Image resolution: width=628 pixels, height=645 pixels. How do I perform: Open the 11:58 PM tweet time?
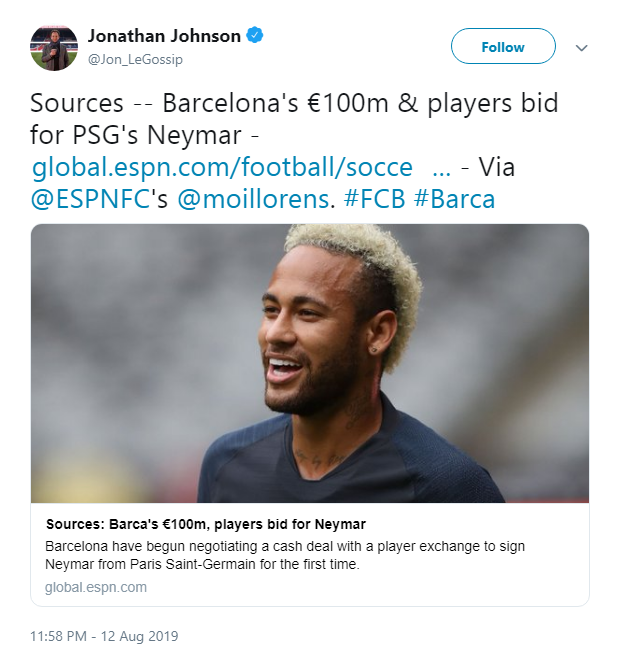coord(61,636)
